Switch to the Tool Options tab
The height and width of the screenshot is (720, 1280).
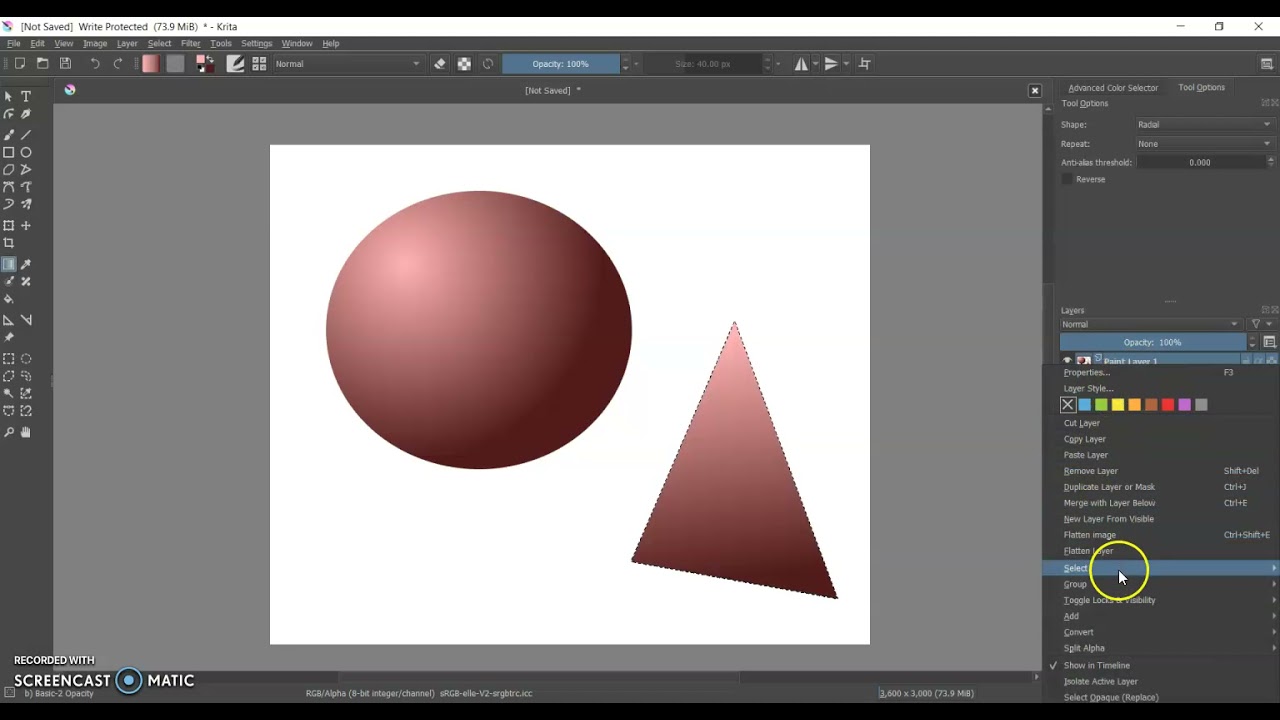1201,88
